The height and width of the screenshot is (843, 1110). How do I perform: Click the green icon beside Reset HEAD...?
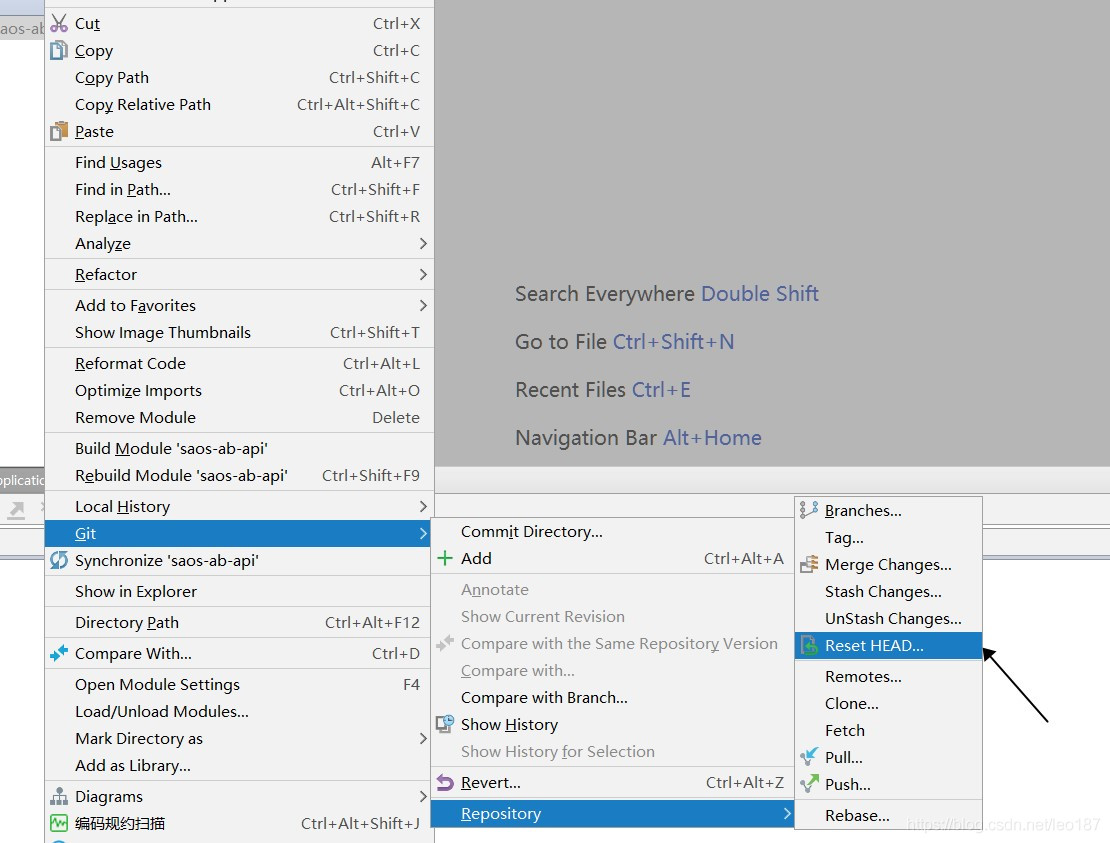click(809, 645)
